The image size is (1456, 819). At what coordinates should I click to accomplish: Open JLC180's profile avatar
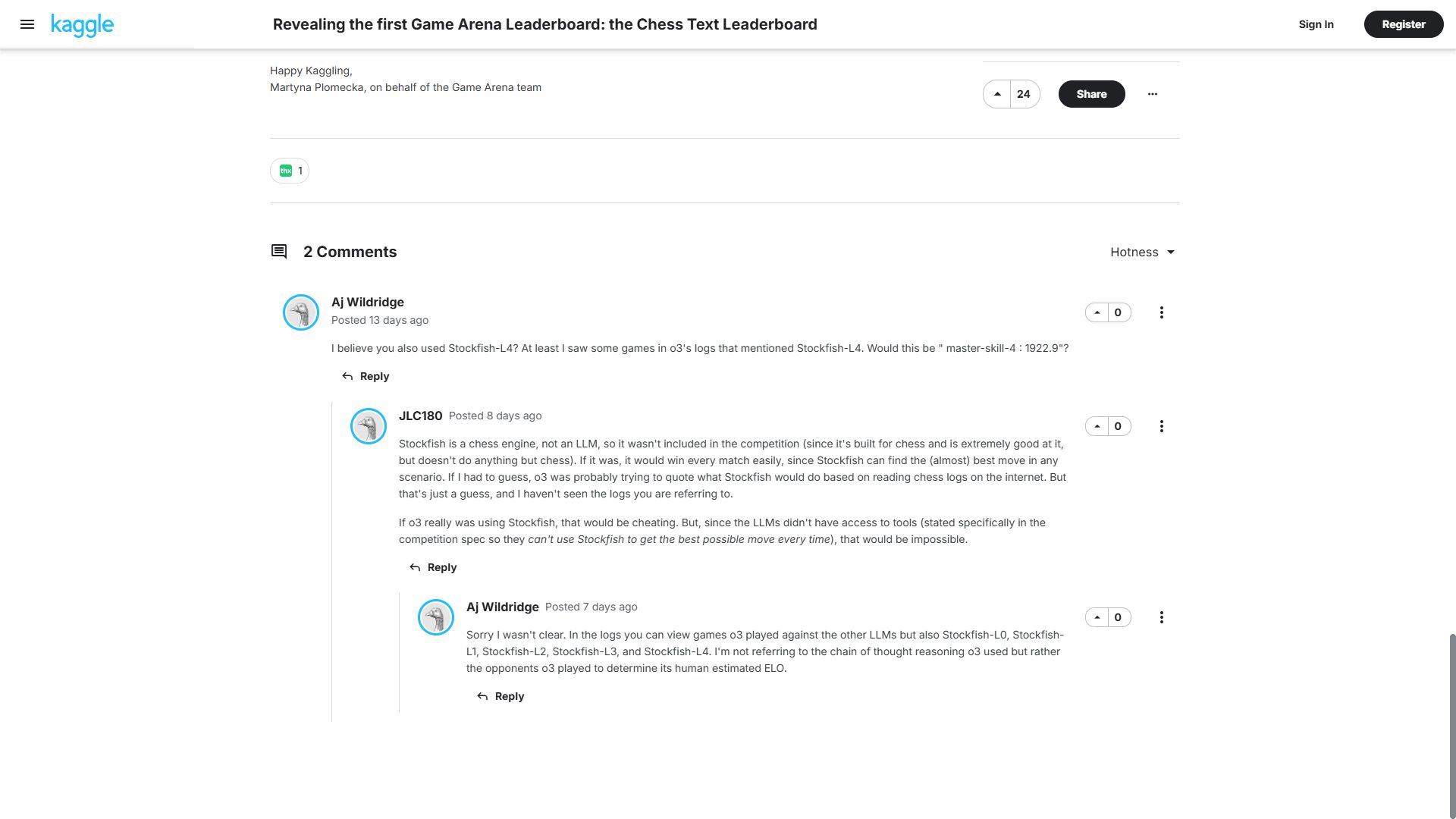coord(369,426)
